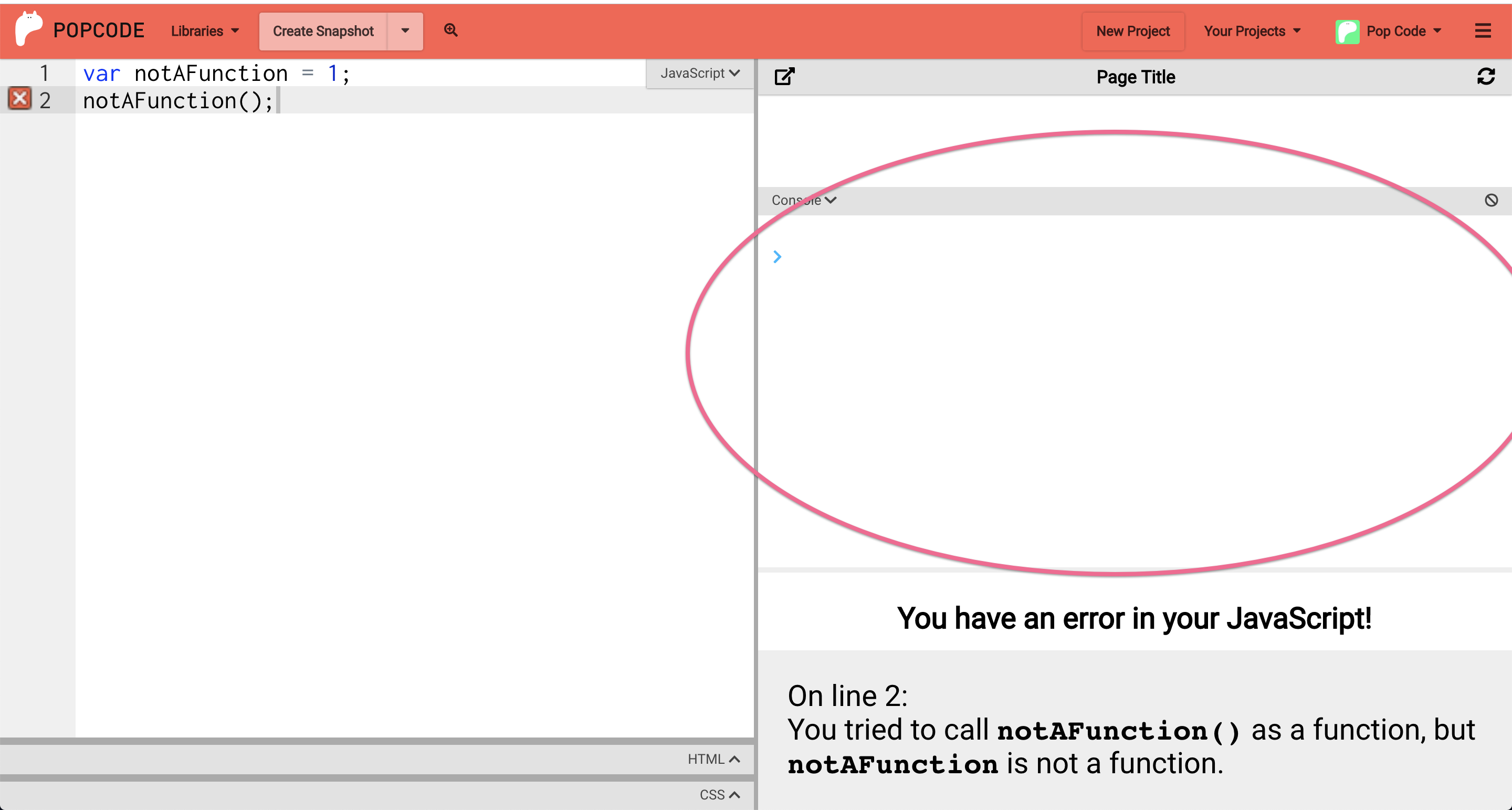Screen dimensions: 1512x810
Task: Click the Popcode logo icon
Action: pyautogui.click(x=28, y=29)
